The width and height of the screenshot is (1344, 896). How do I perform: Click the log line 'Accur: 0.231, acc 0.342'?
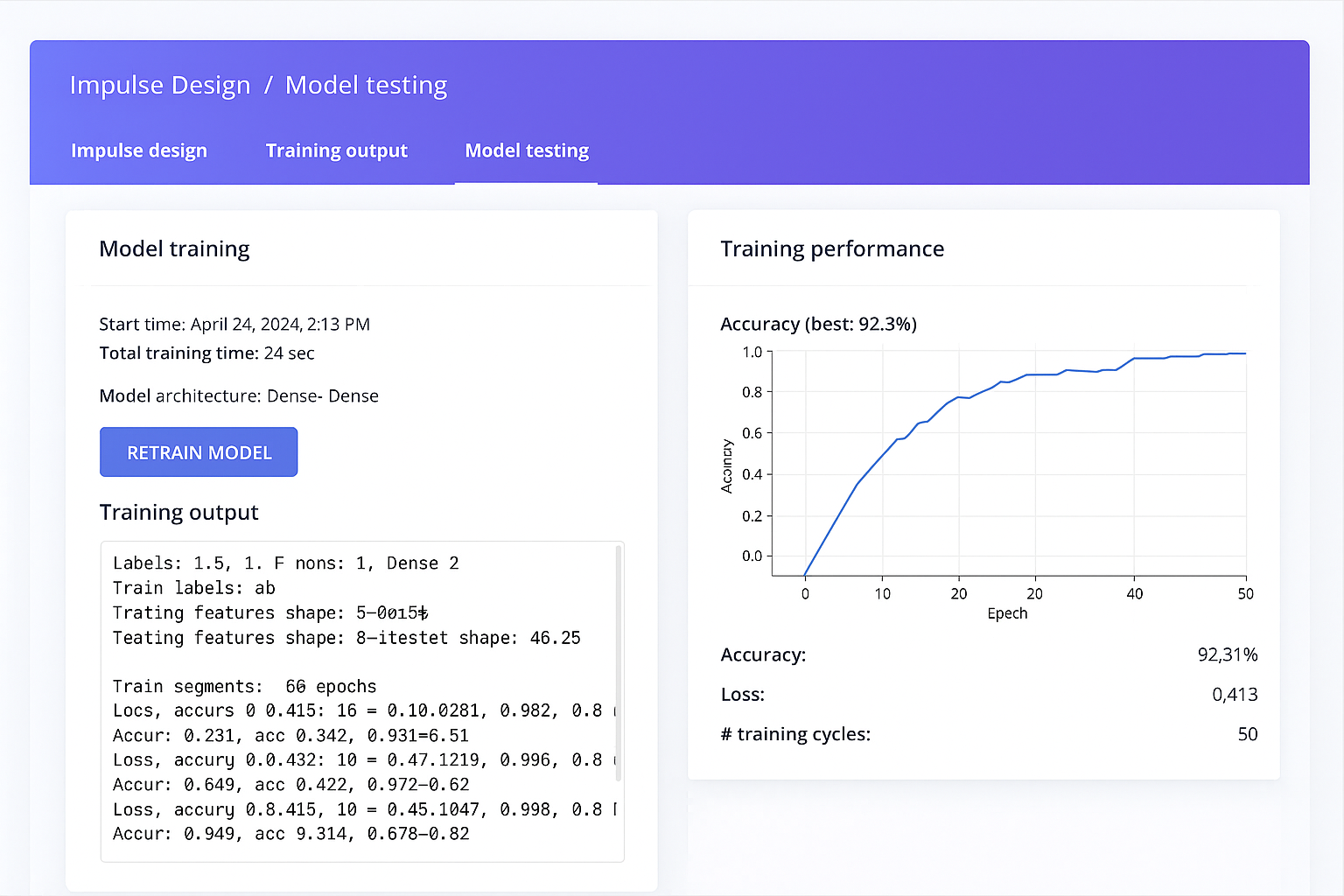[x=290, y=736]
